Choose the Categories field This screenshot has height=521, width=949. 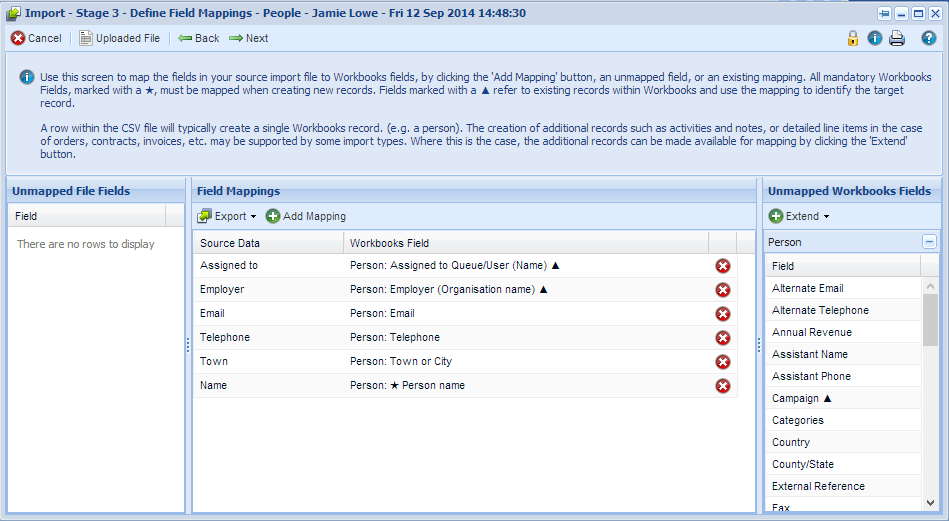pos(843,420)
